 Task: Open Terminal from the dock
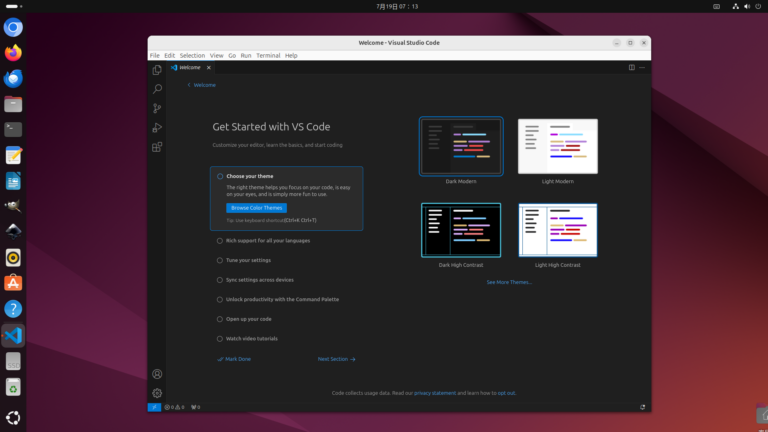[13, 130]
